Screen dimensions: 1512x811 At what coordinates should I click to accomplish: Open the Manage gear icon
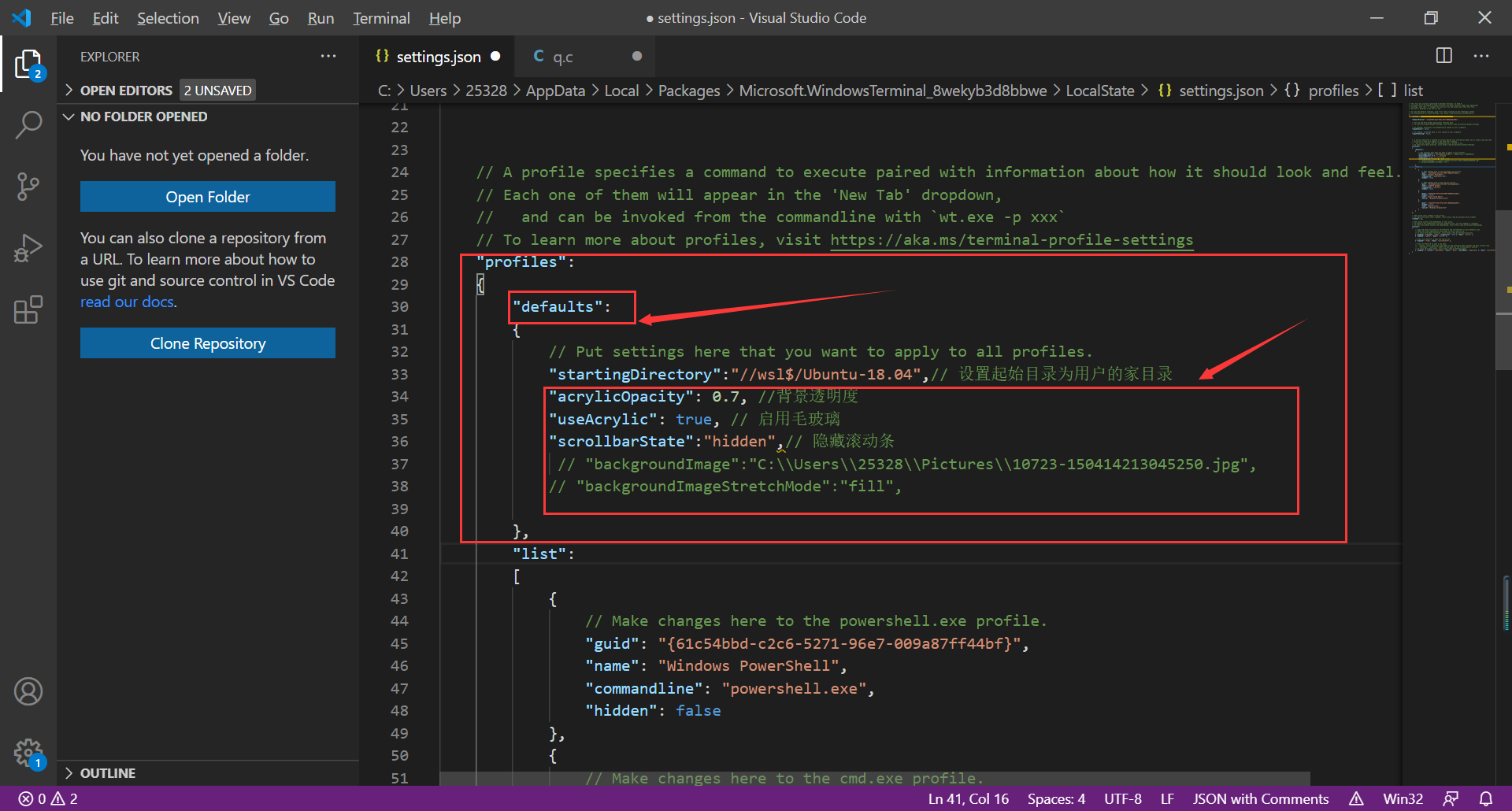click(28, 753)
